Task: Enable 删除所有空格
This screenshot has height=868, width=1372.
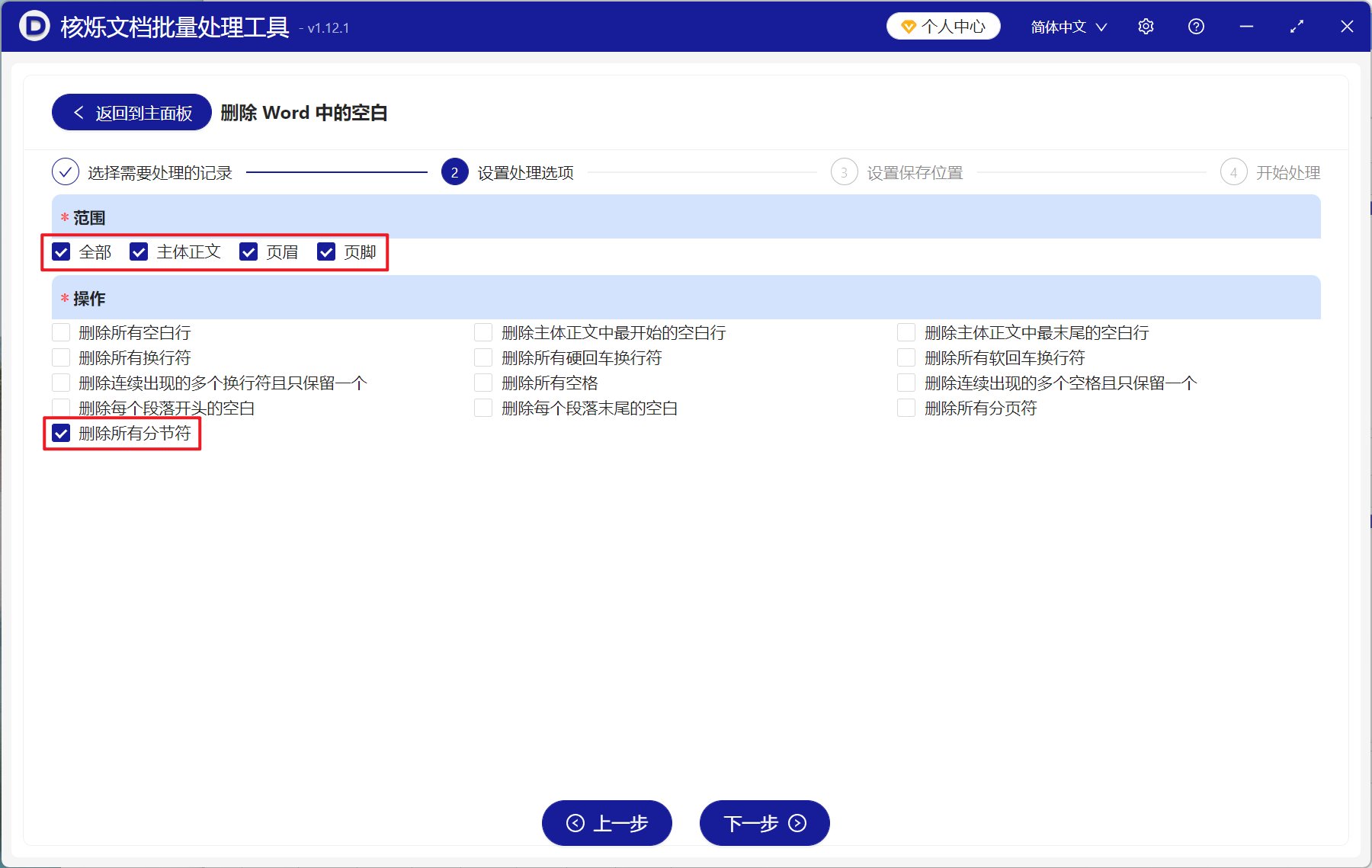Action: coord(483,383)
